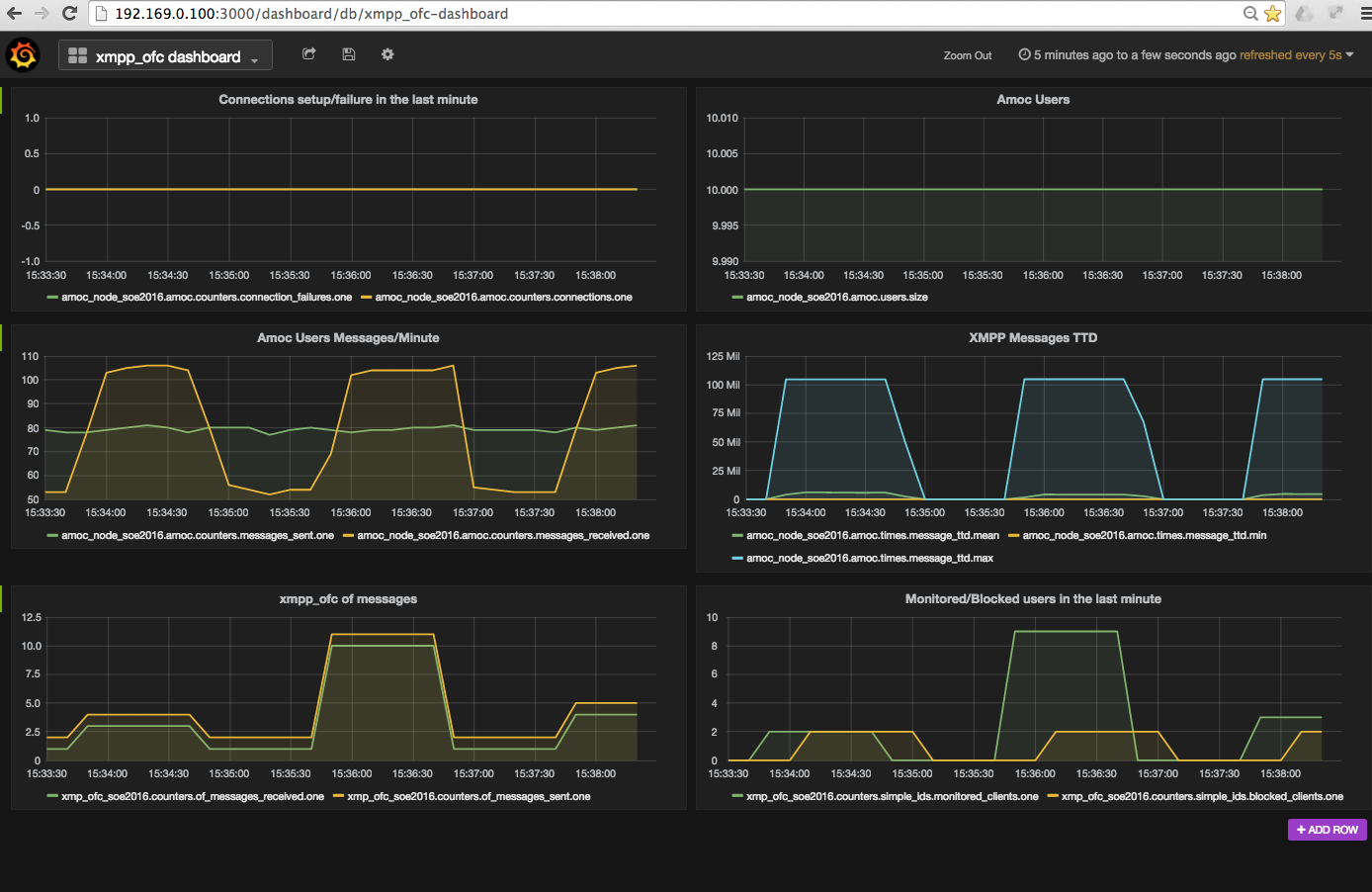Click the Grafana logo icon

point(23,55)
